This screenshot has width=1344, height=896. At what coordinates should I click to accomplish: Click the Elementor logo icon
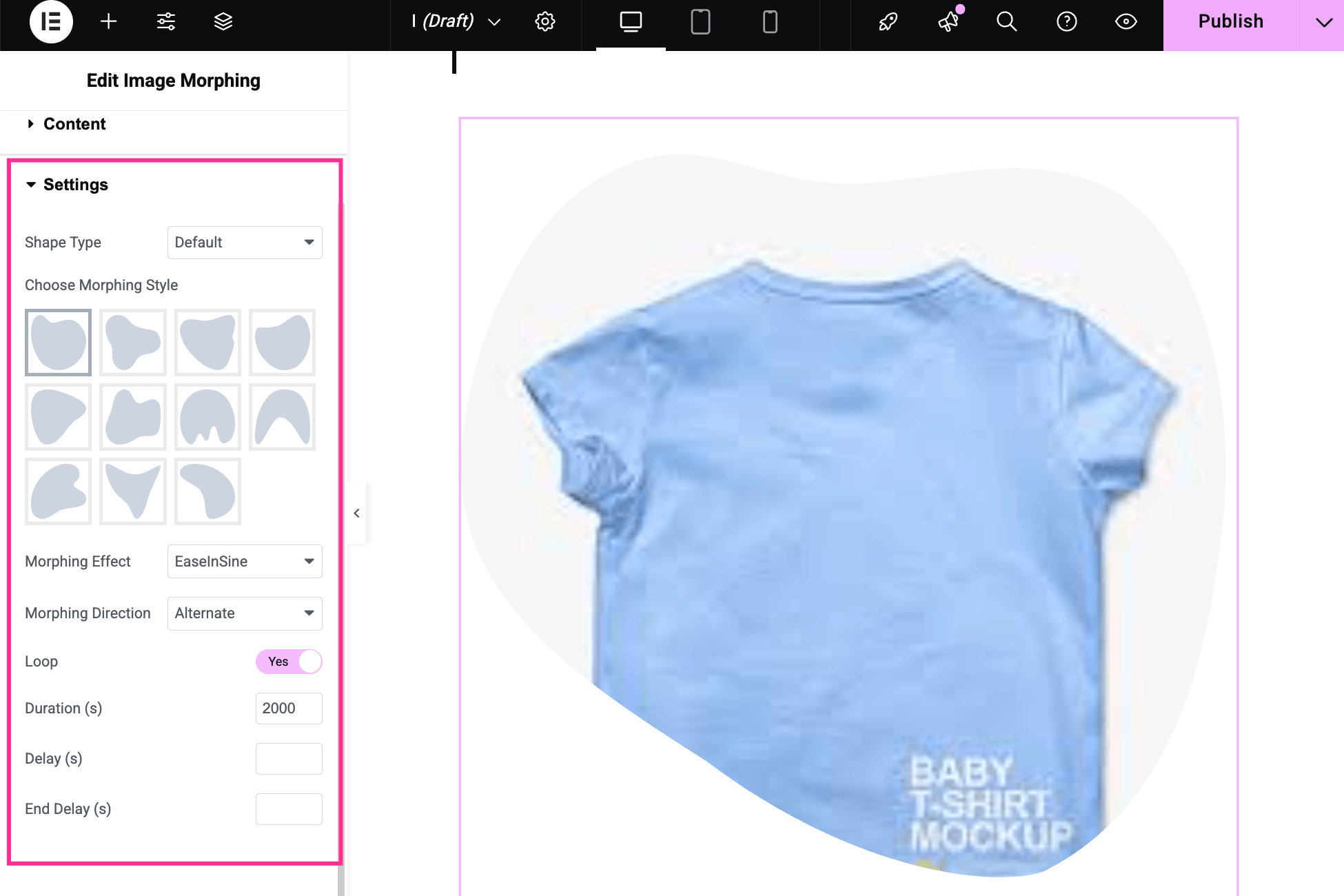coord(51,22)
